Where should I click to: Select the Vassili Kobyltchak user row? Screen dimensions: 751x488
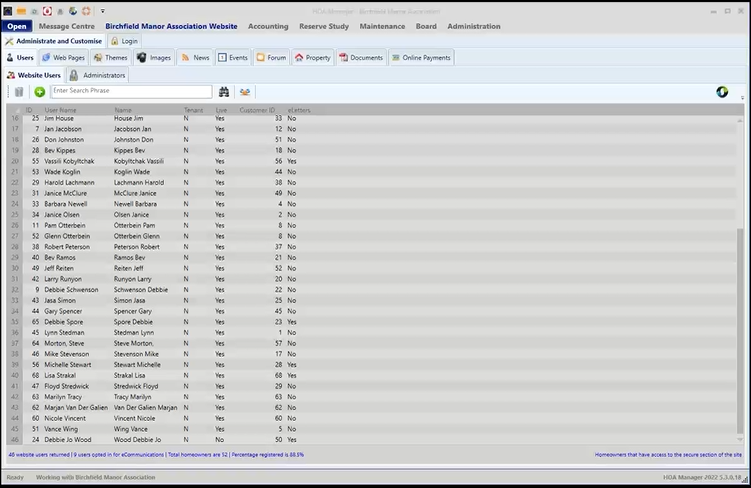(372, 161)
